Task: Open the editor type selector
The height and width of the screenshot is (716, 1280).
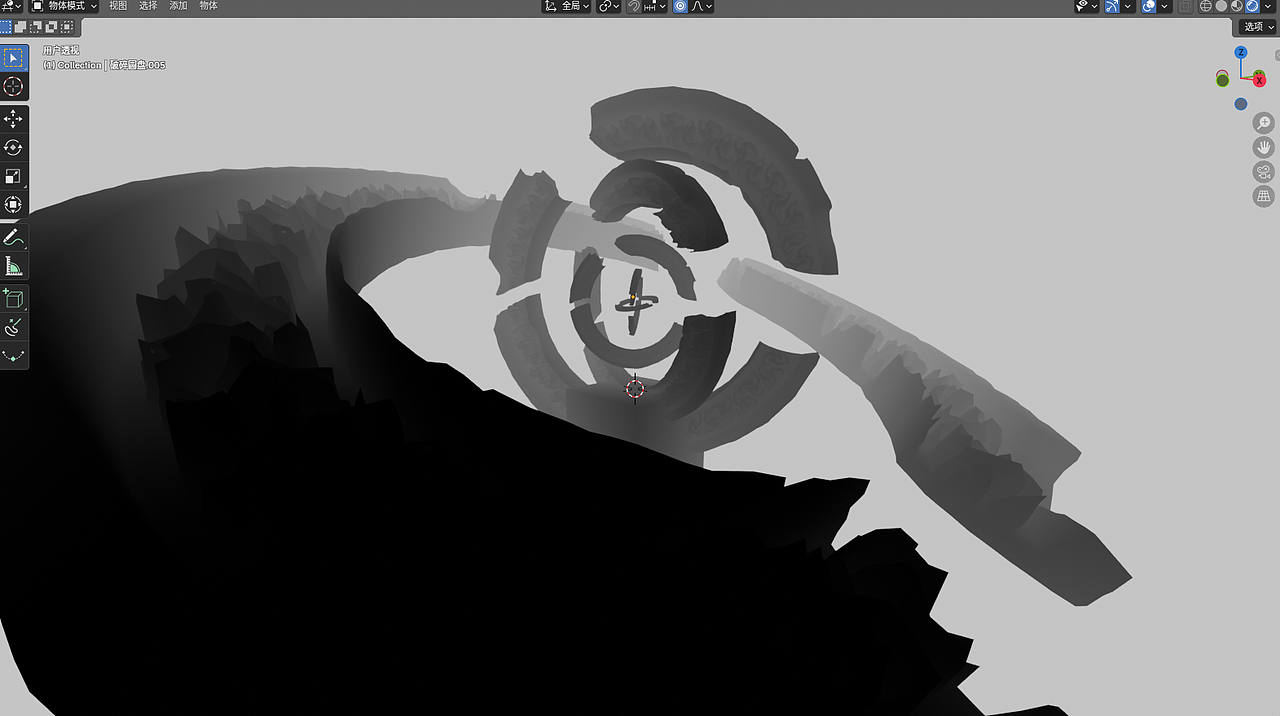Action: 11,6
